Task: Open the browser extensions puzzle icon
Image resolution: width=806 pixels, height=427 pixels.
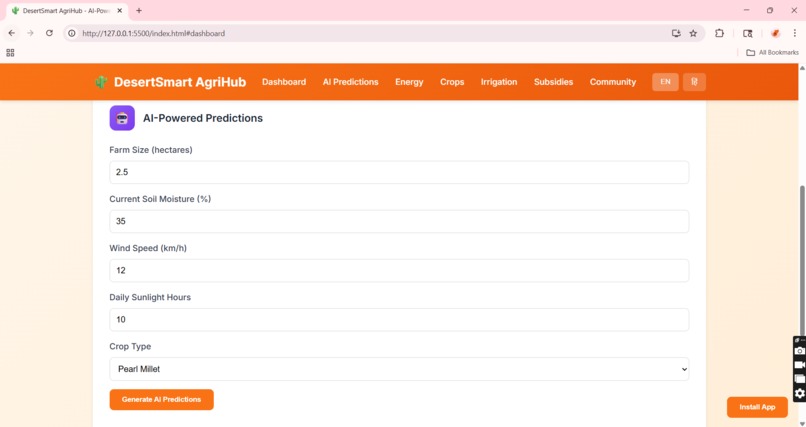Action: coord(719,33)
